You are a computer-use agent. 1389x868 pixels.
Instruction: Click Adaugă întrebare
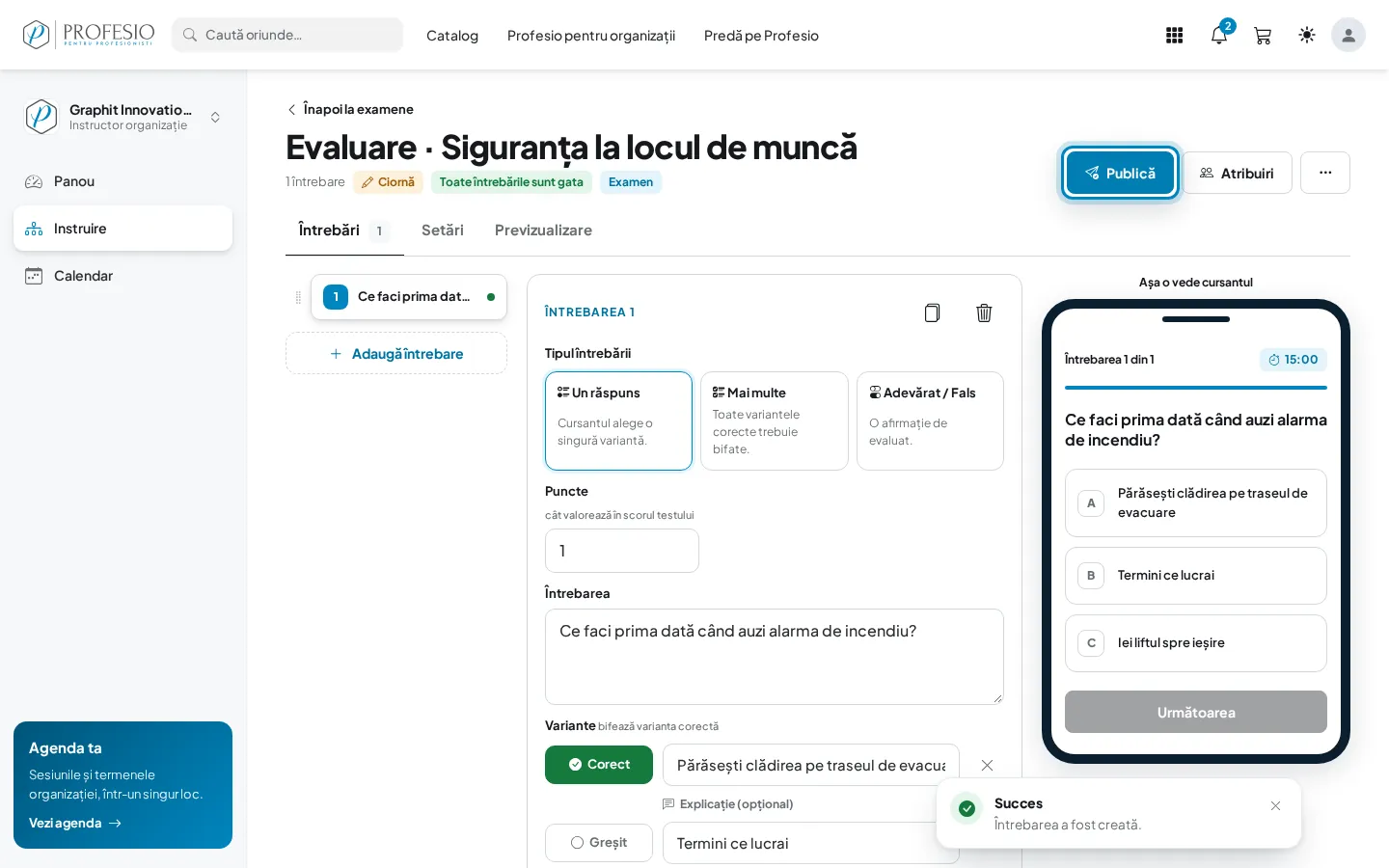pos(396,354)
